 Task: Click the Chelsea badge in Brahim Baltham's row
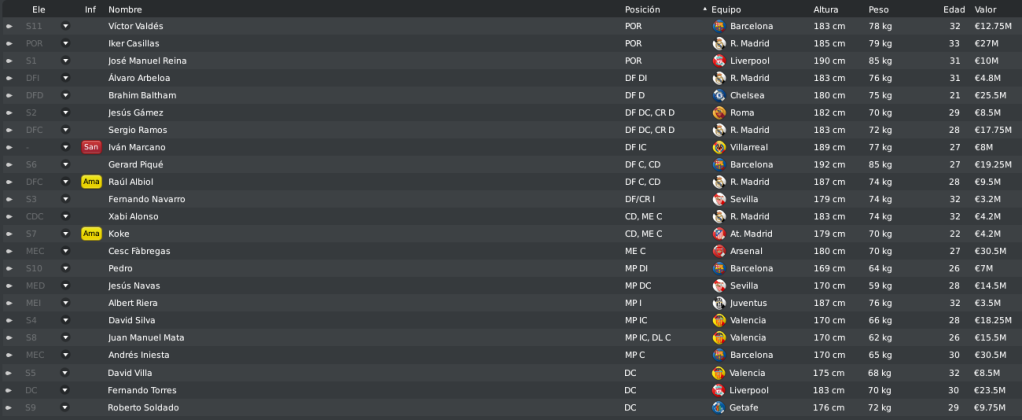point(719,95)
